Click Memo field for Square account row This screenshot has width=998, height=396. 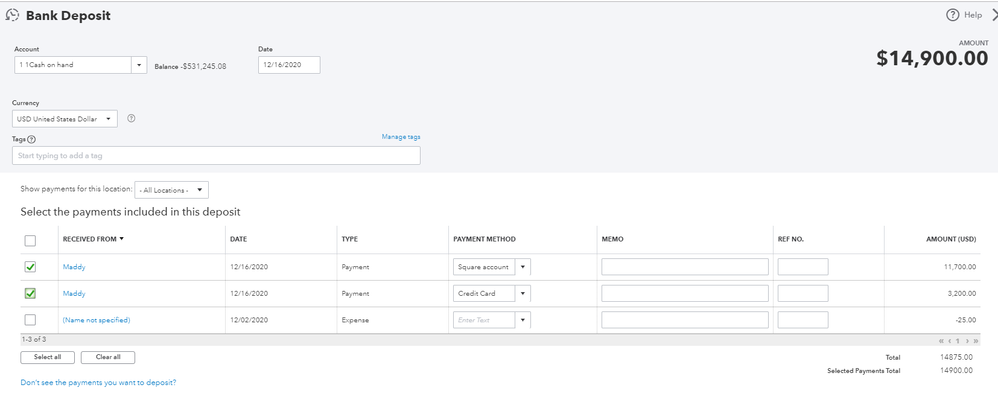pyautogui.click(x=685, y=267)
